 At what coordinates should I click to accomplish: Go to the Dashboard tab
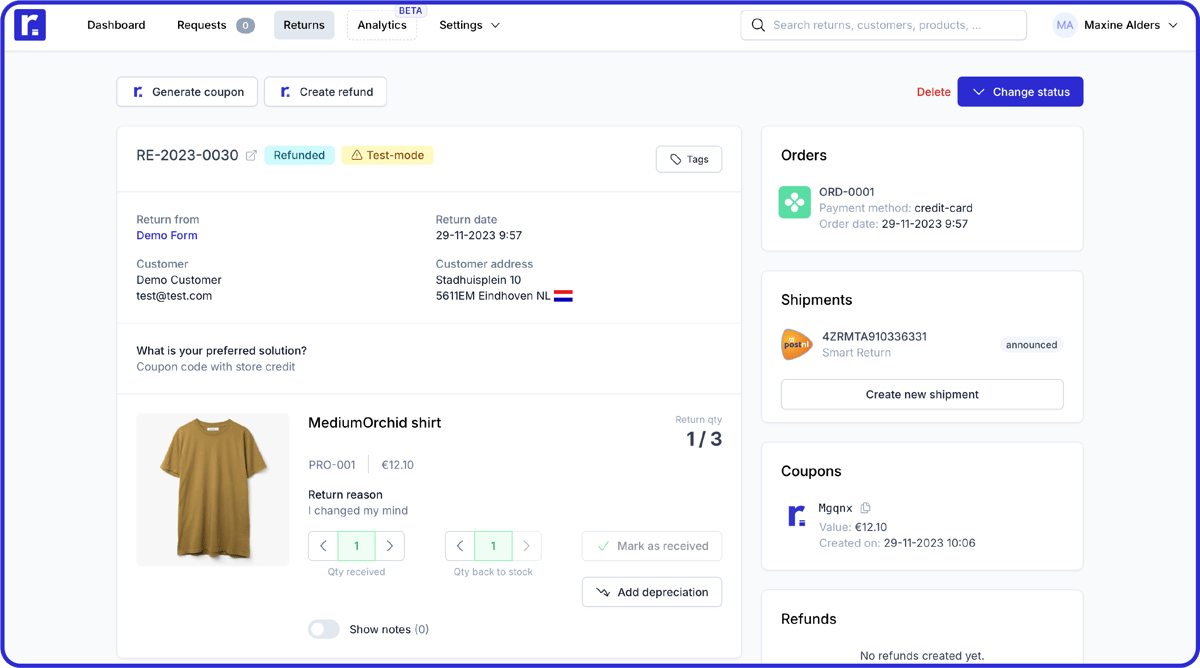click(x=116, y=25)
